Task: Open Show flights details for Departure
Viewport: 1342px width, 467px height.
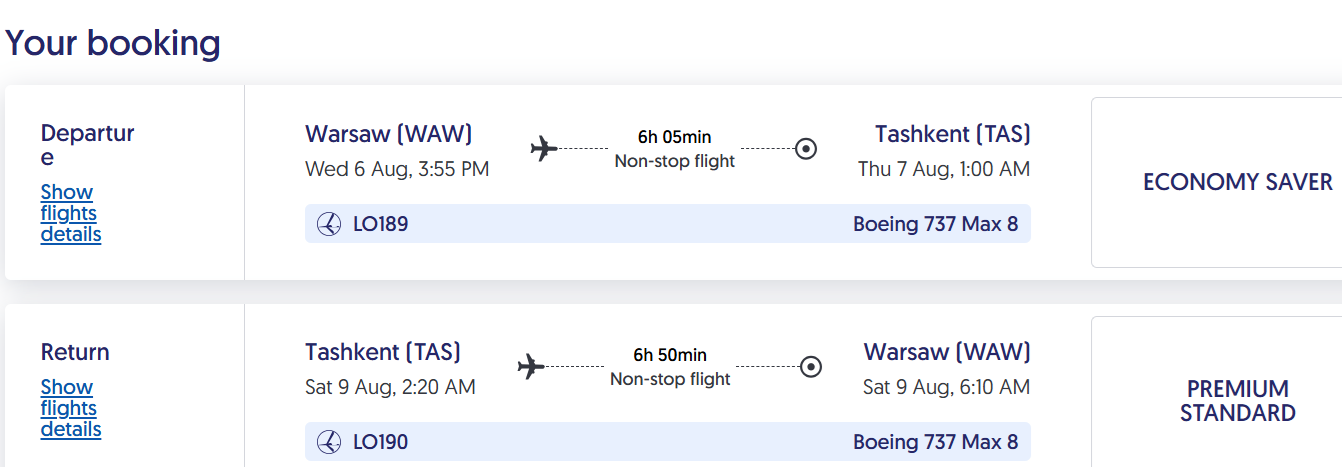Action: click(x=71, y=213)
